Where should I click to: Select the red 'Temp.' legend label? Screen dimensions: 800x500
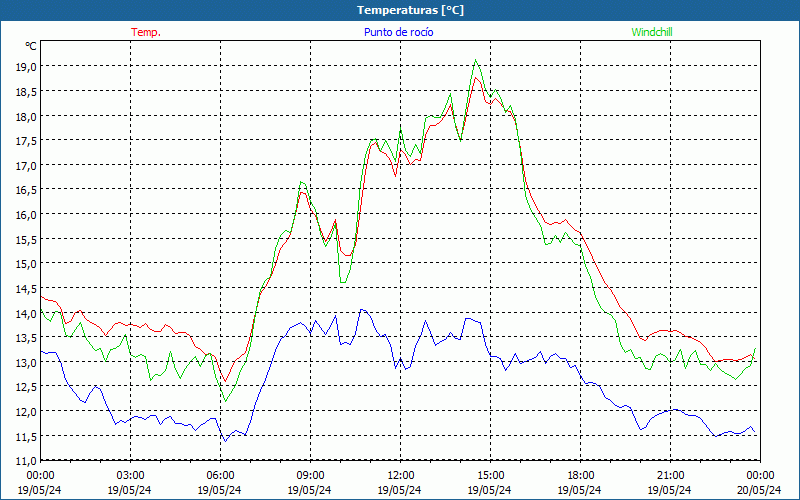coord(146,32)
